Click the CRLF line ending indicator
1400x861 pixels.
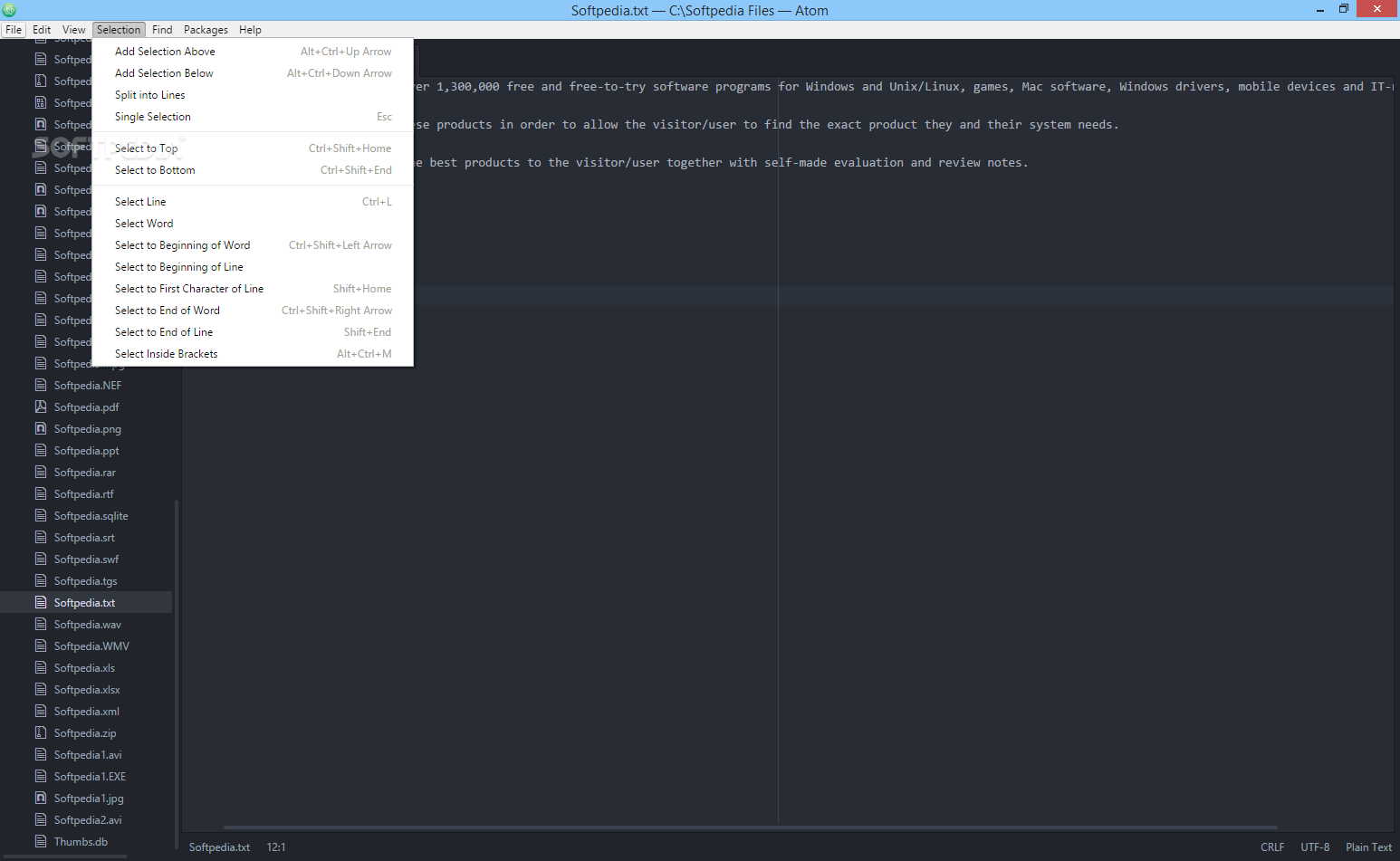[x=1272, y=847]
